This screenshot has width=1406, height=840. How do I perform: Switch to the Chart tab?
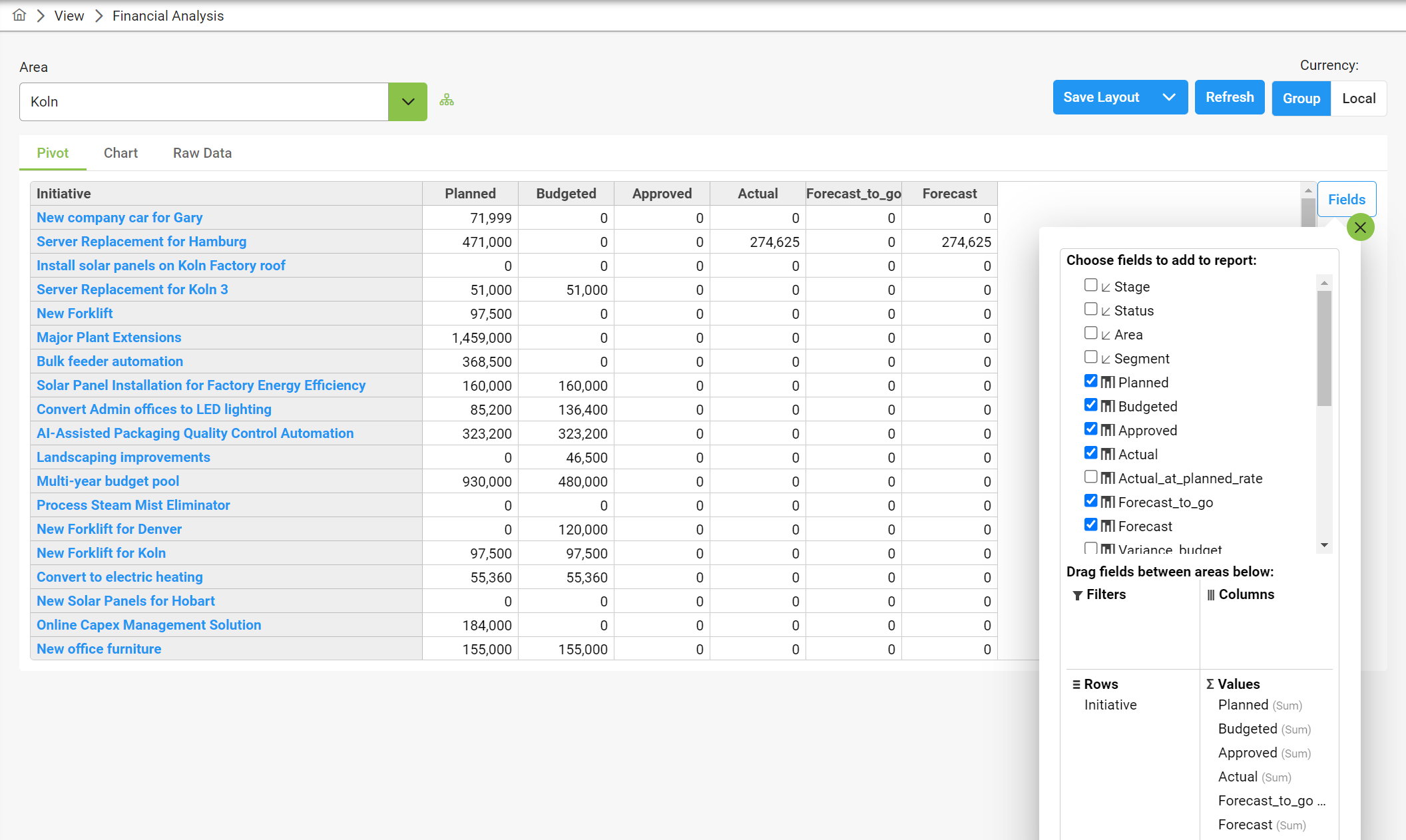pyautogui.click(x=120, y=153)
